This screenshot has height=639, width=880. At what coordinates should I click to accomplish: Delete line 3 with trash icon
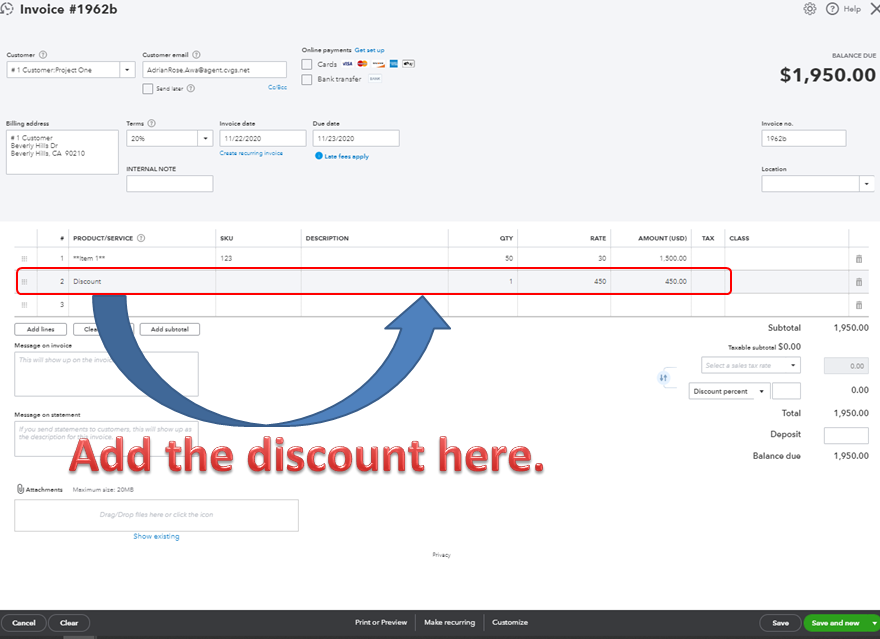859,305
